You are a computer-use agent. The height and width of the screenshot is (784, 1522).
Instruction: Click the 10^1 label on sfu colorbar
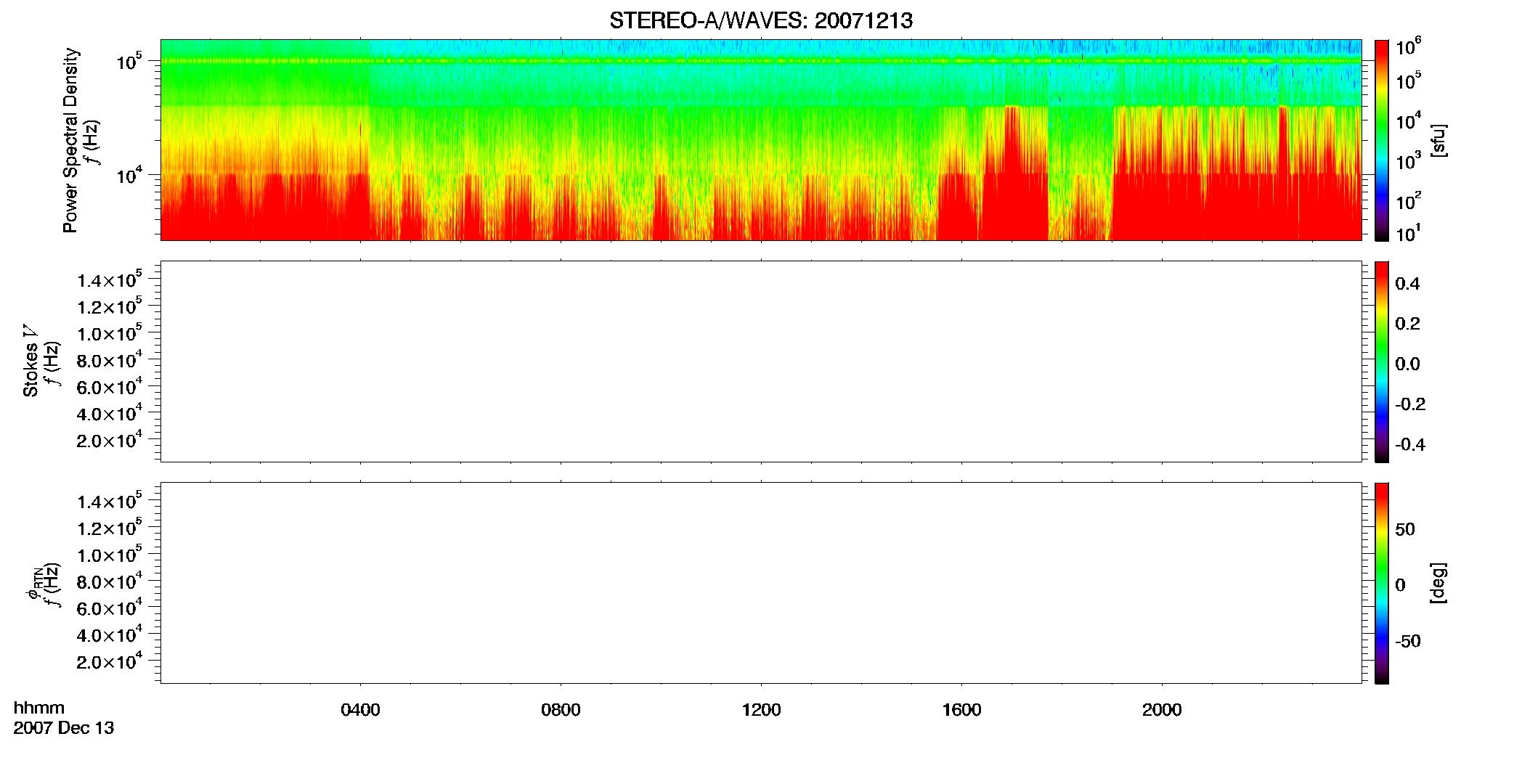tap(1409, 234)
